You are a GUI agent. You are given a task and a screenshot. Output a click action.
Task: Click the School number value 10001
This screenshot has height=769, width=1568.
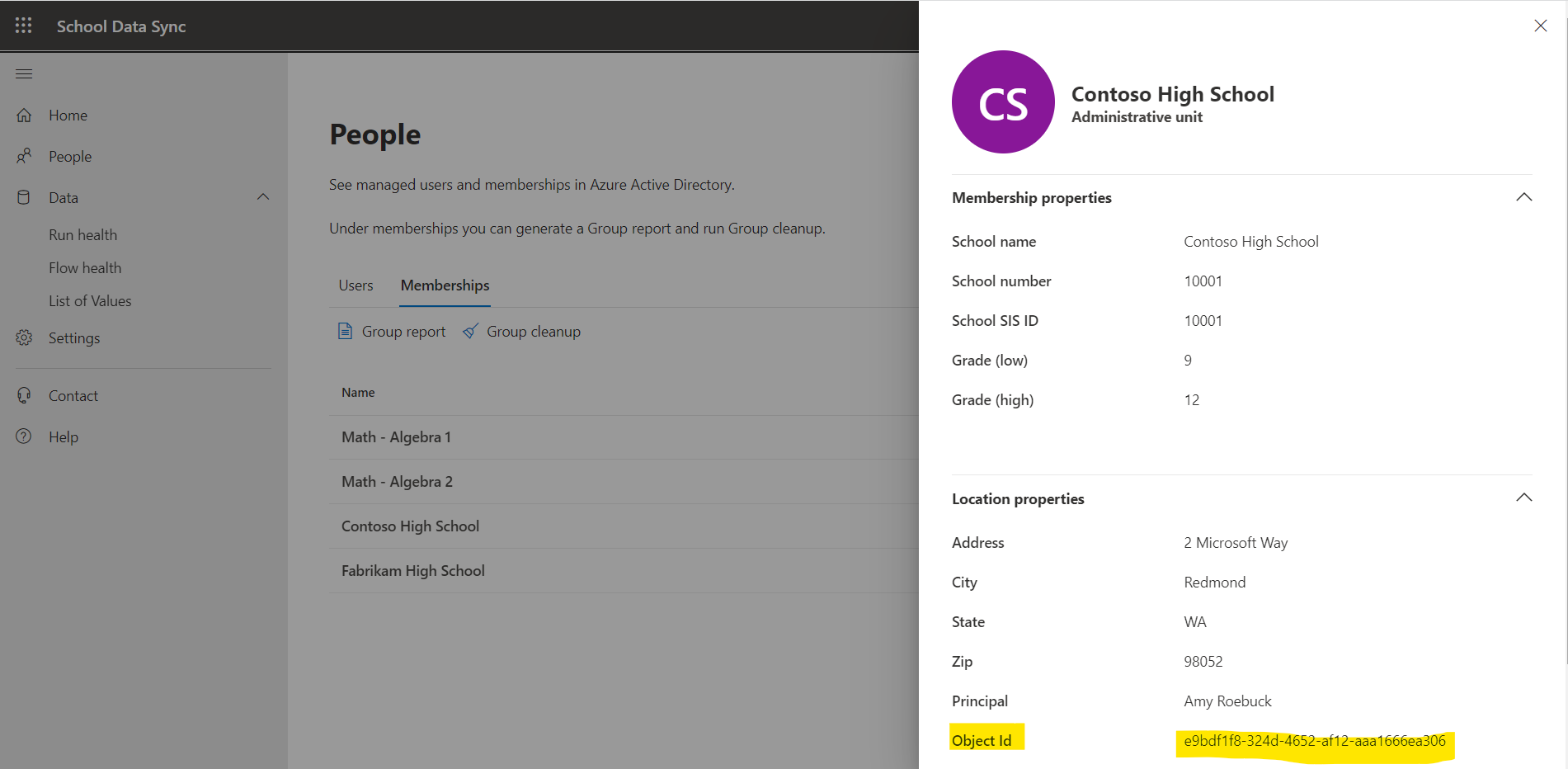pos(1203,281)
